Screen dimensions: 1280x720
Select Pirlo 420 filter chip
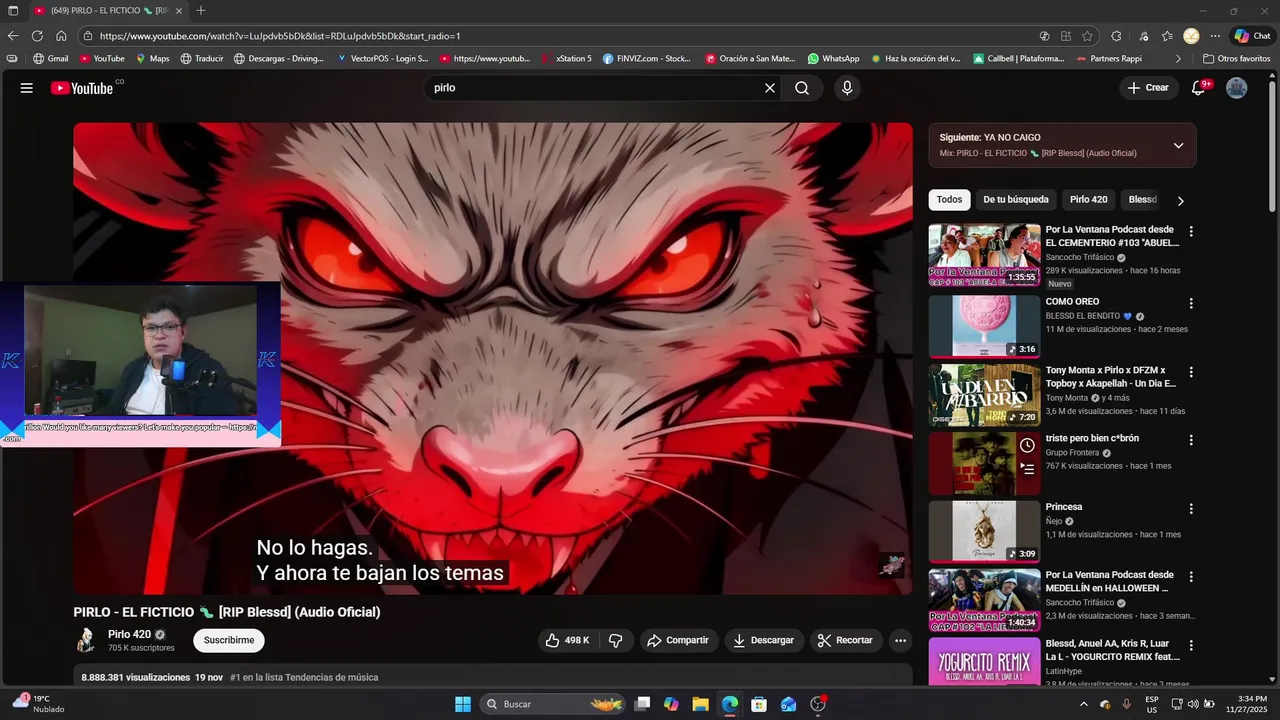pyautogui.click(x=1089, y=200)
